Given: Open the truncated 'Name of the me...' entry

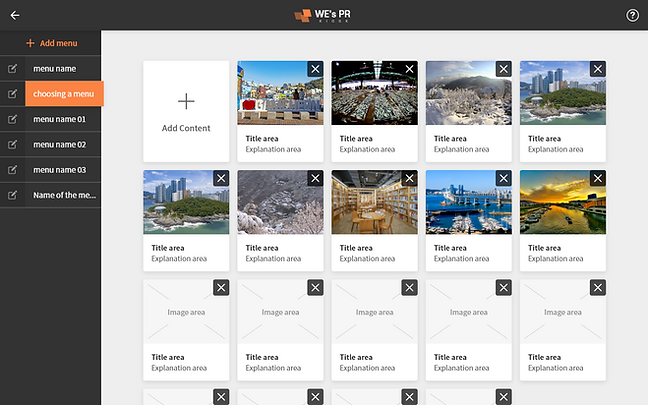Looking at the screenshot, I should click(x=63, y=195).
